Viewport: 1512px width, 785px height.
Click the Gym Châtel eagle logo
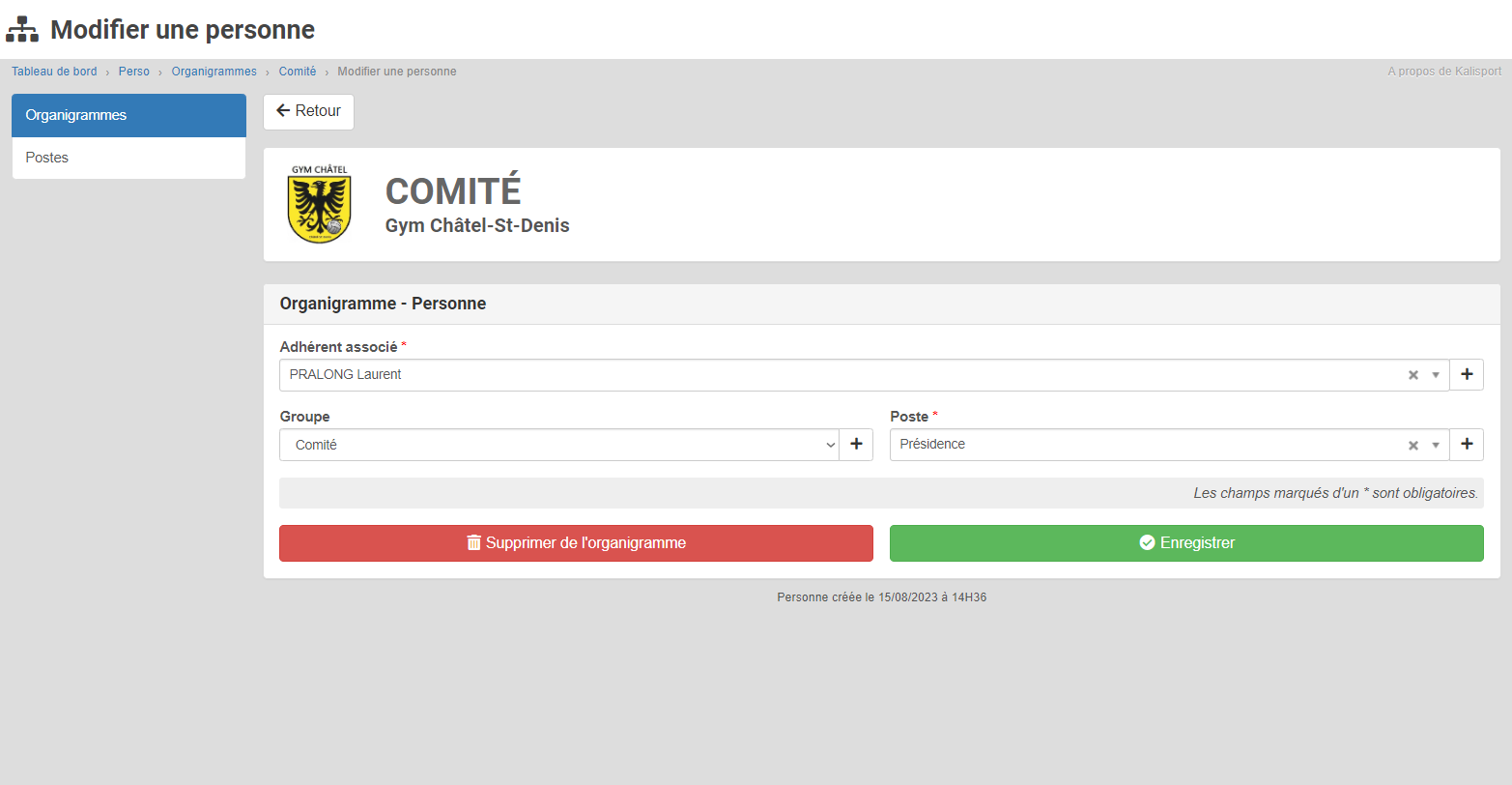click(319, 204)
